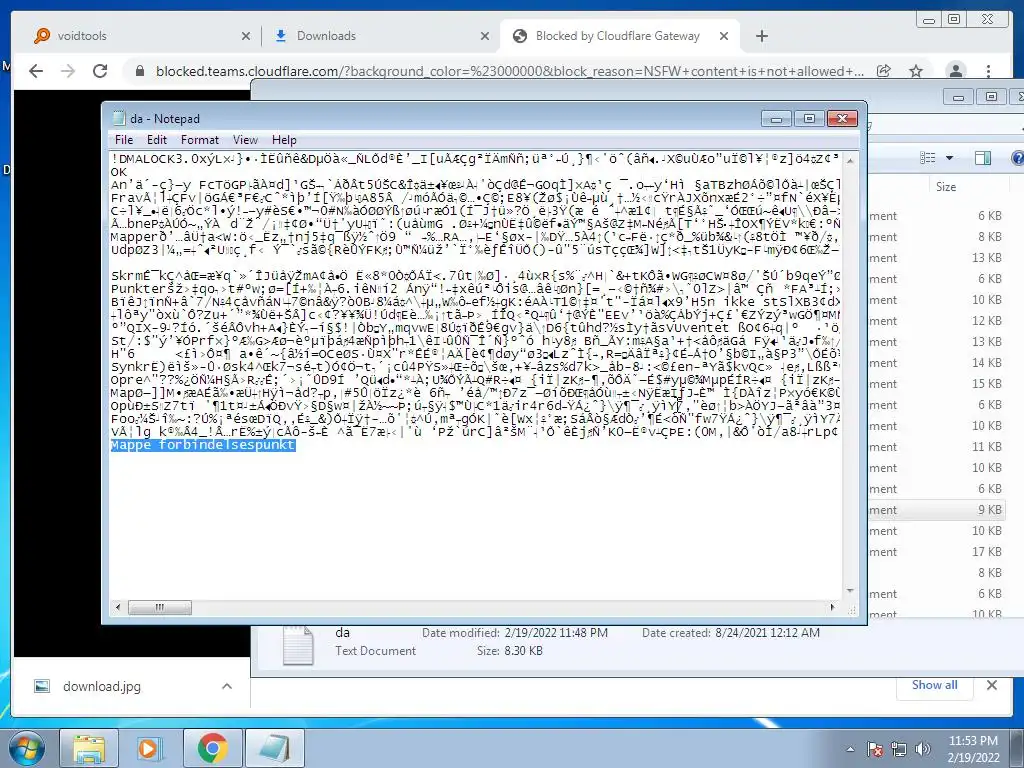
Task: Open Windows Explorer from taskbar
Action: click(89, 748)
